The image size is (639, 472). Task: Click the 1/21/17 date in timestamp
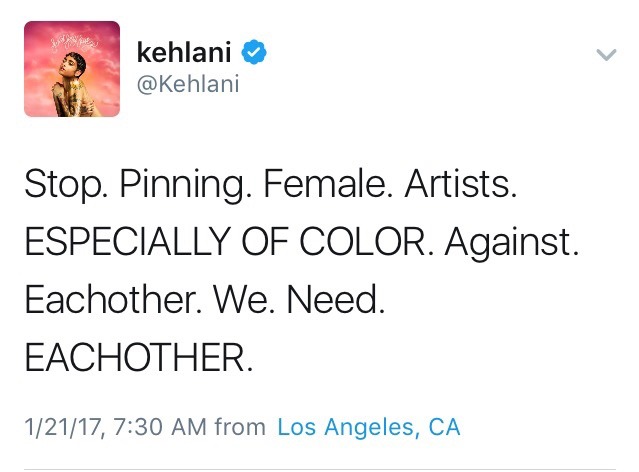point(63,428)
